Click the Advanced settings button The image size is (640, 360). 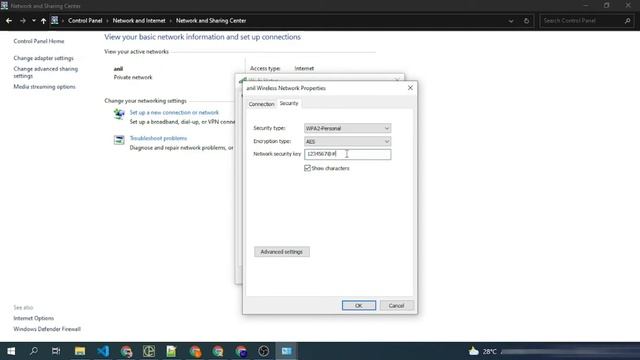pyautogui.click(x=282, y=252)
